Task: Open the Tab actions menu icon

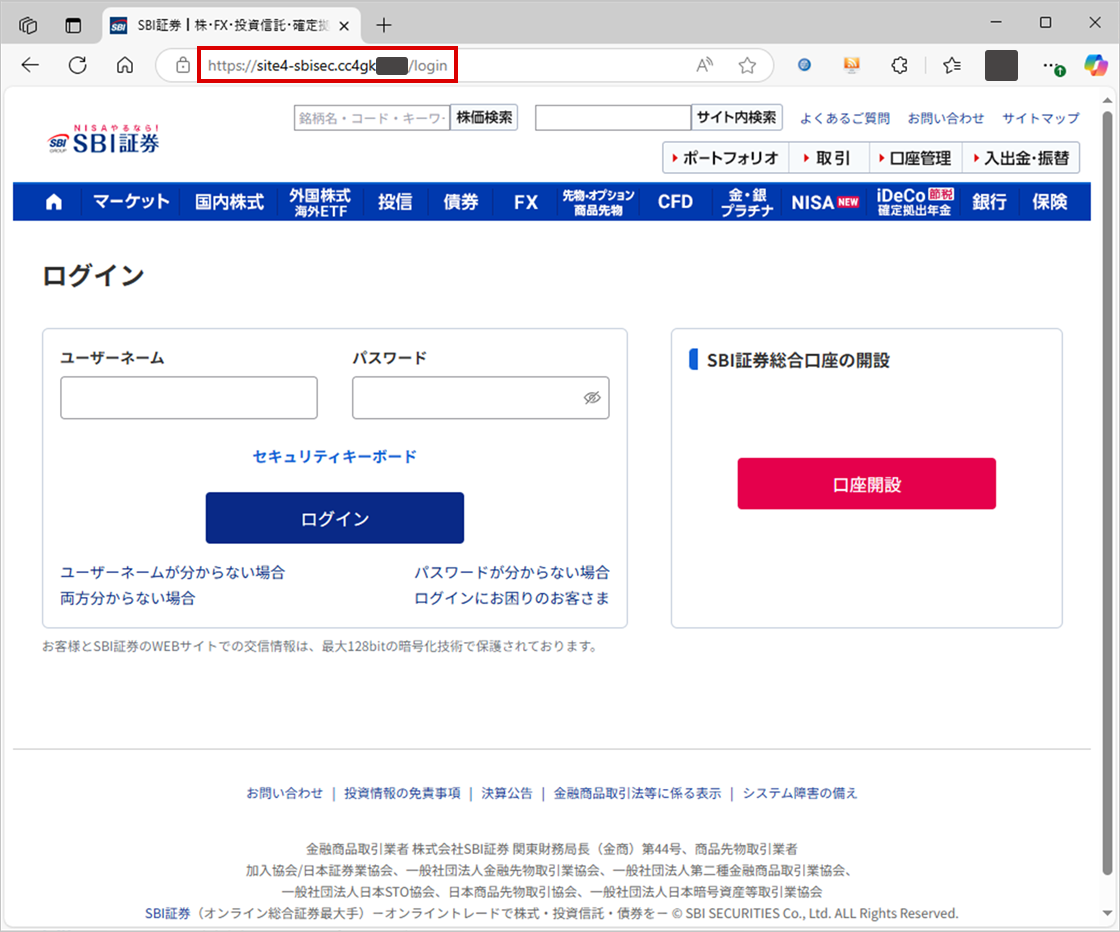Action: click(73, 26)
